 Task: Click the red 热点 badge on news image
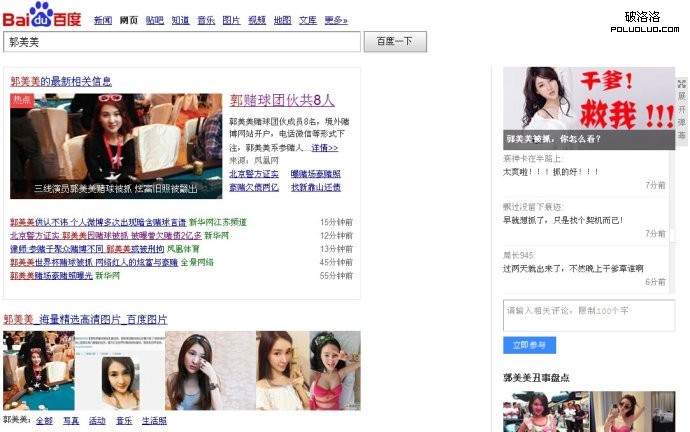pyautogui.click(x=22, y=100)
